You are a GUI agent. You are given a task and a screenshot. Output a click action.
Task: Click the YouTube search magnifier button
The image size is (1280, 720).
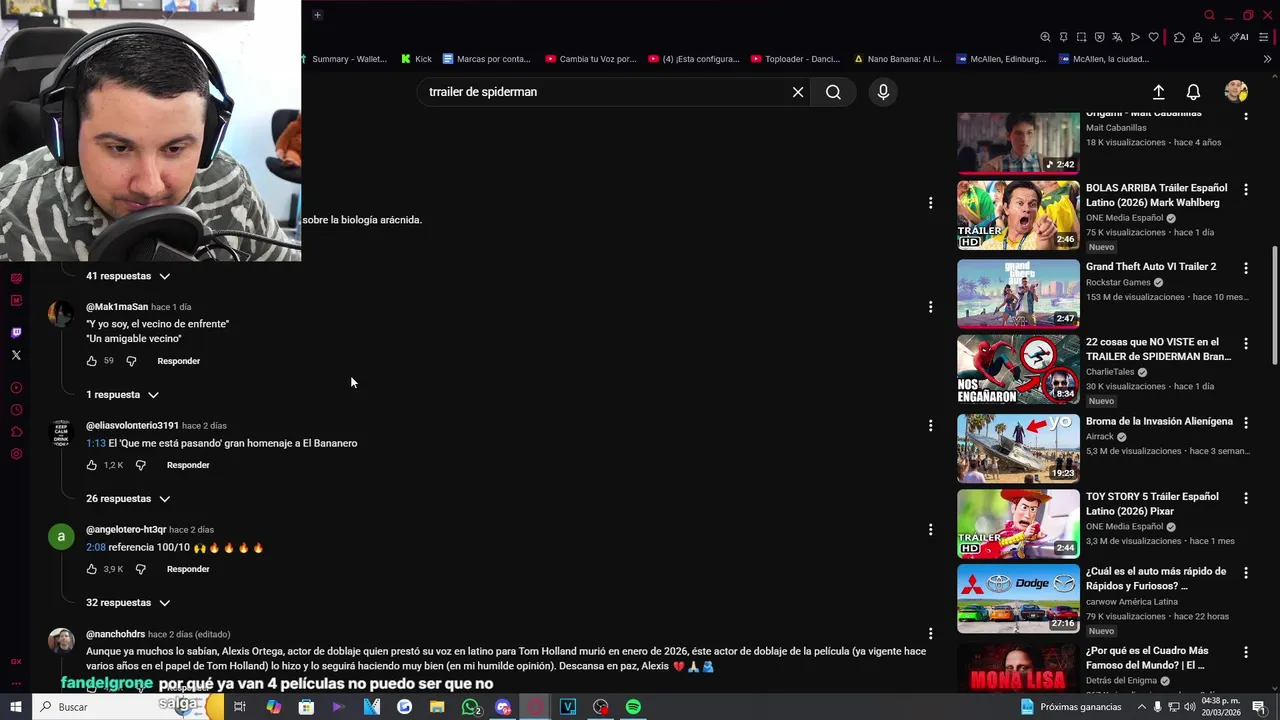833,92
